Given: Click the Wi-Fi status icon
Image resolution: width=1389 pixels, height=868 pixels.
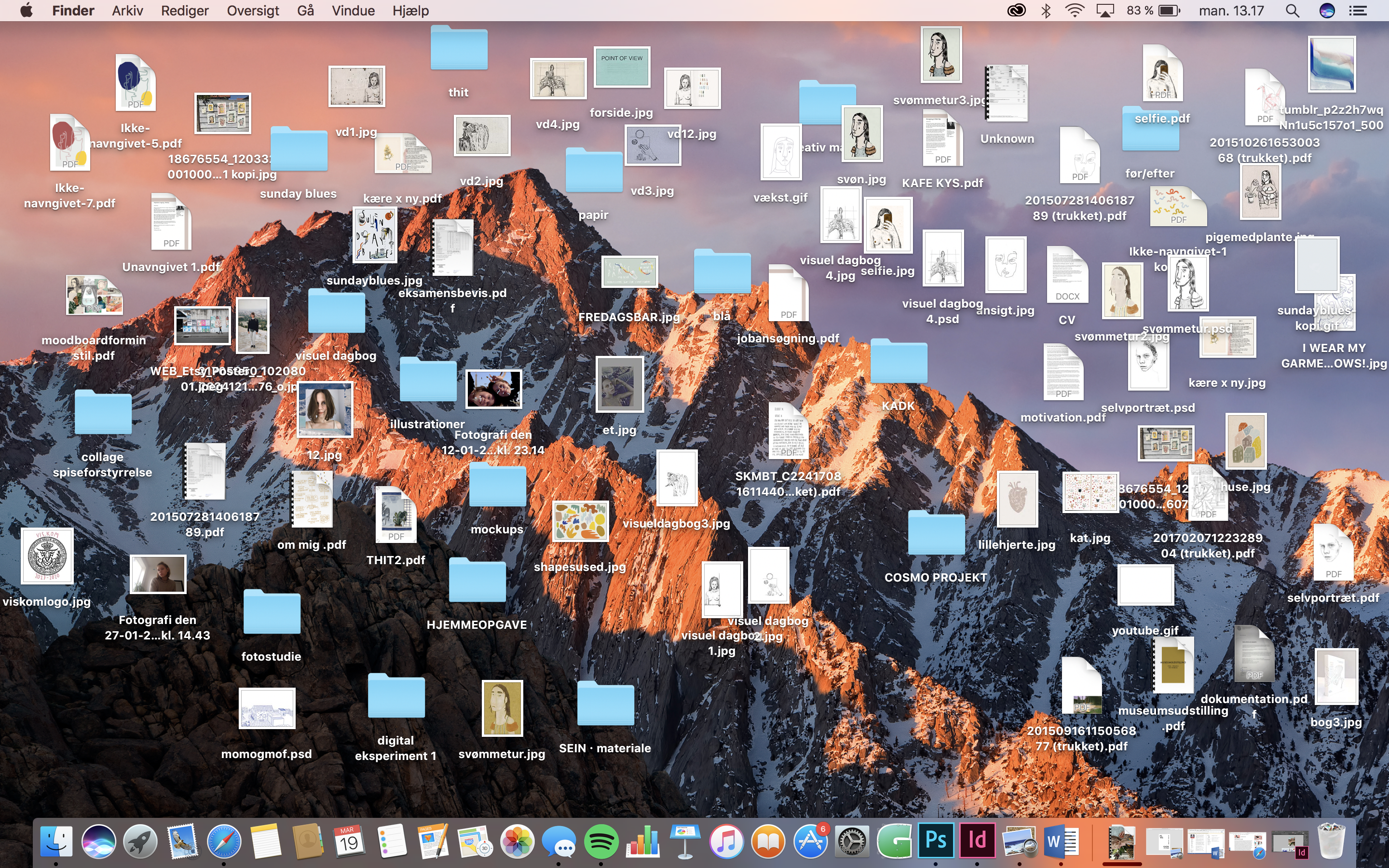Looking at the screenshot, I should click(x=1074, y=10).
